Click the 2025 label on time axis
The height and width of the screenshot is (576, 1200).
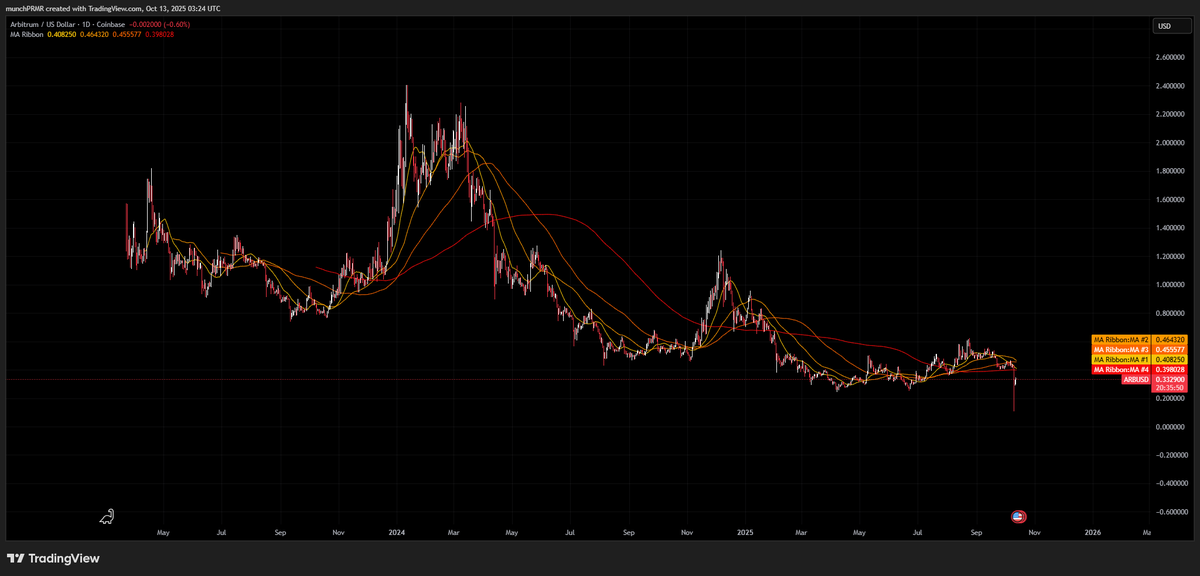[745, 534]
